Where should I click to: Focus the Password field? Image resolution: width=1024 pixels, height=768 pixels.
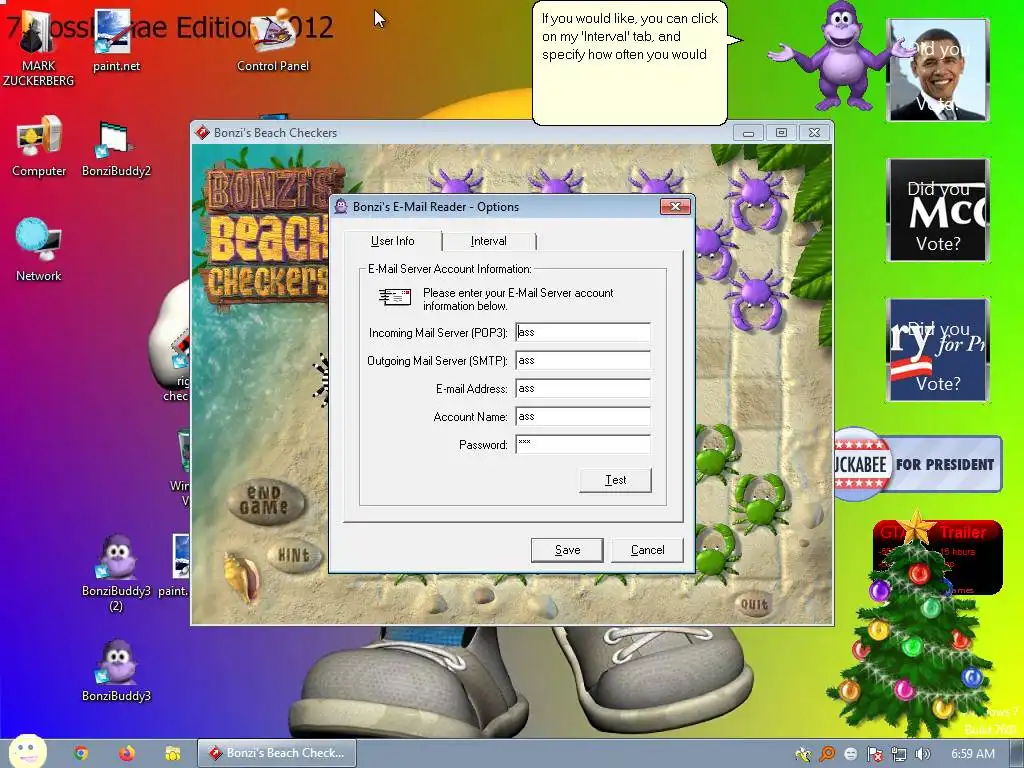[583, 444]
